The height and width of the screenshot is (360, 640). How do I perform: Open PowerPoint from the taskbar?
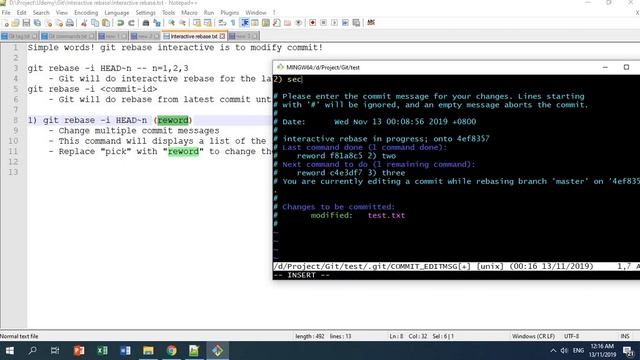[79, 351]
